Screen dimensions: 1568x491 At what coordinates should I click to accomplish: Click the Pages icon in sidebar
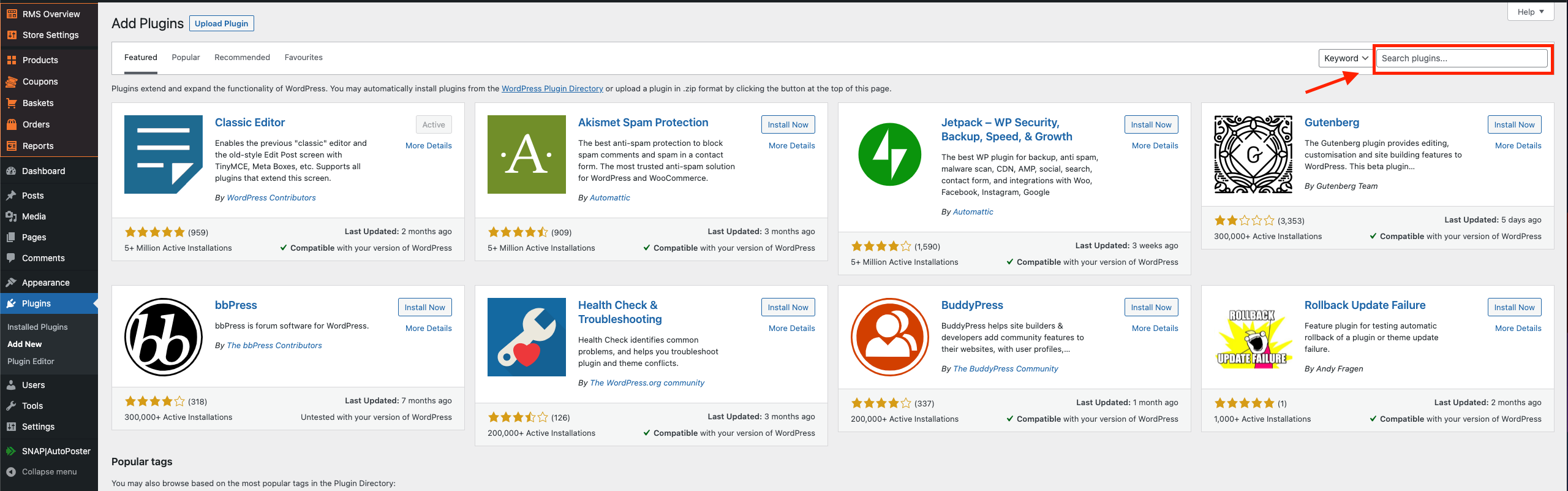click(11, 237)
